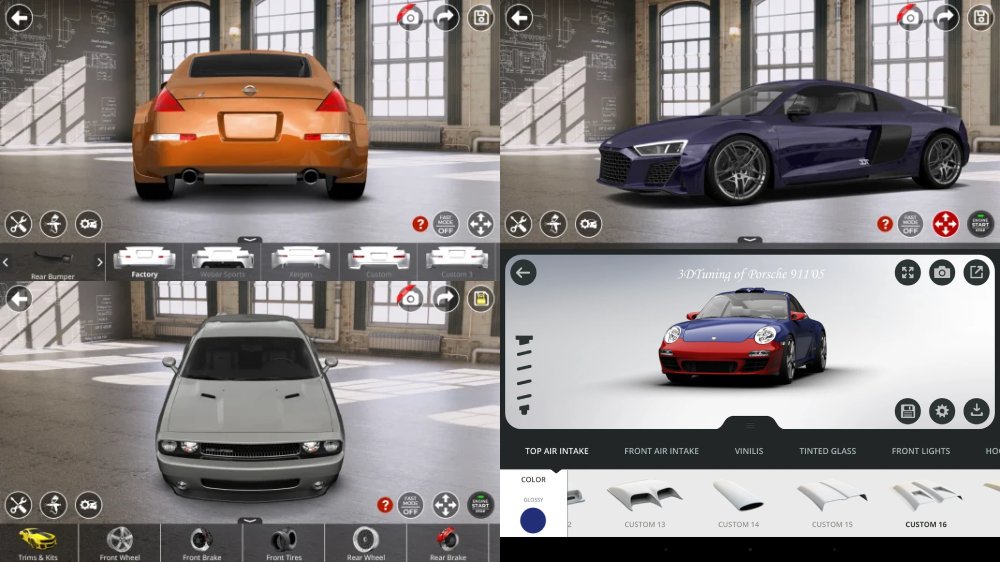Open help in the orange Nissan panel
This screenshot has height=562, width=1000.
point(420,224)
